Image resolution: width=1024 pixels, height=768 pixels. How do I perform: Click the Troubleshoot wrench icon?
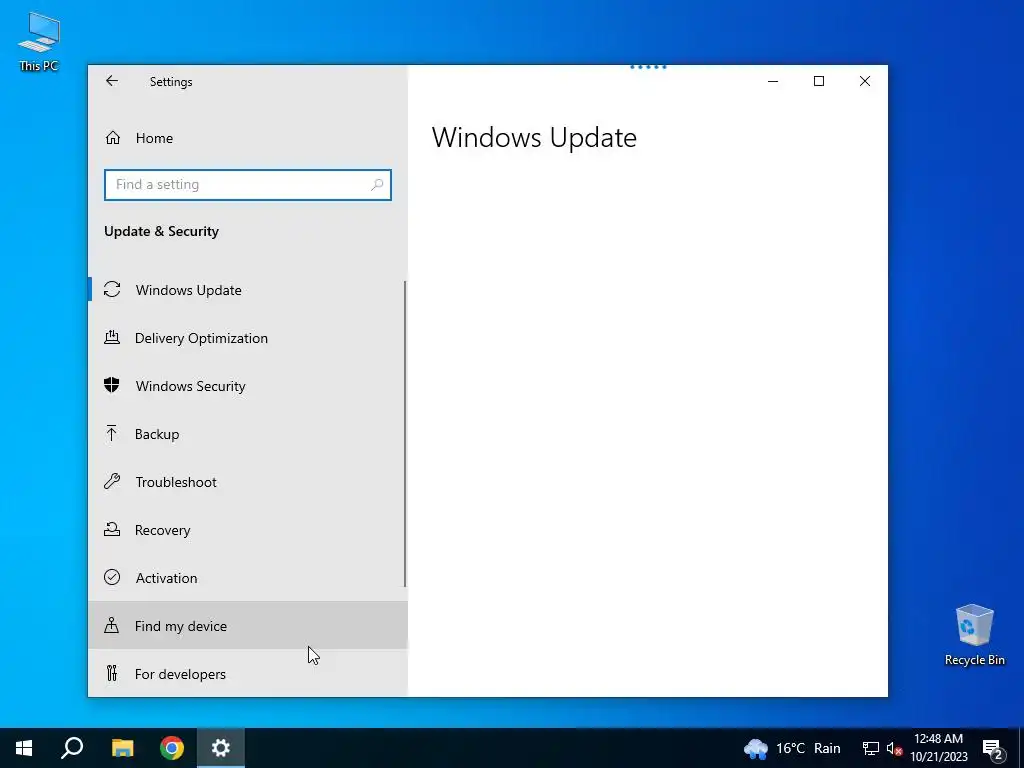pyautogui.click(x=112, y=481)
